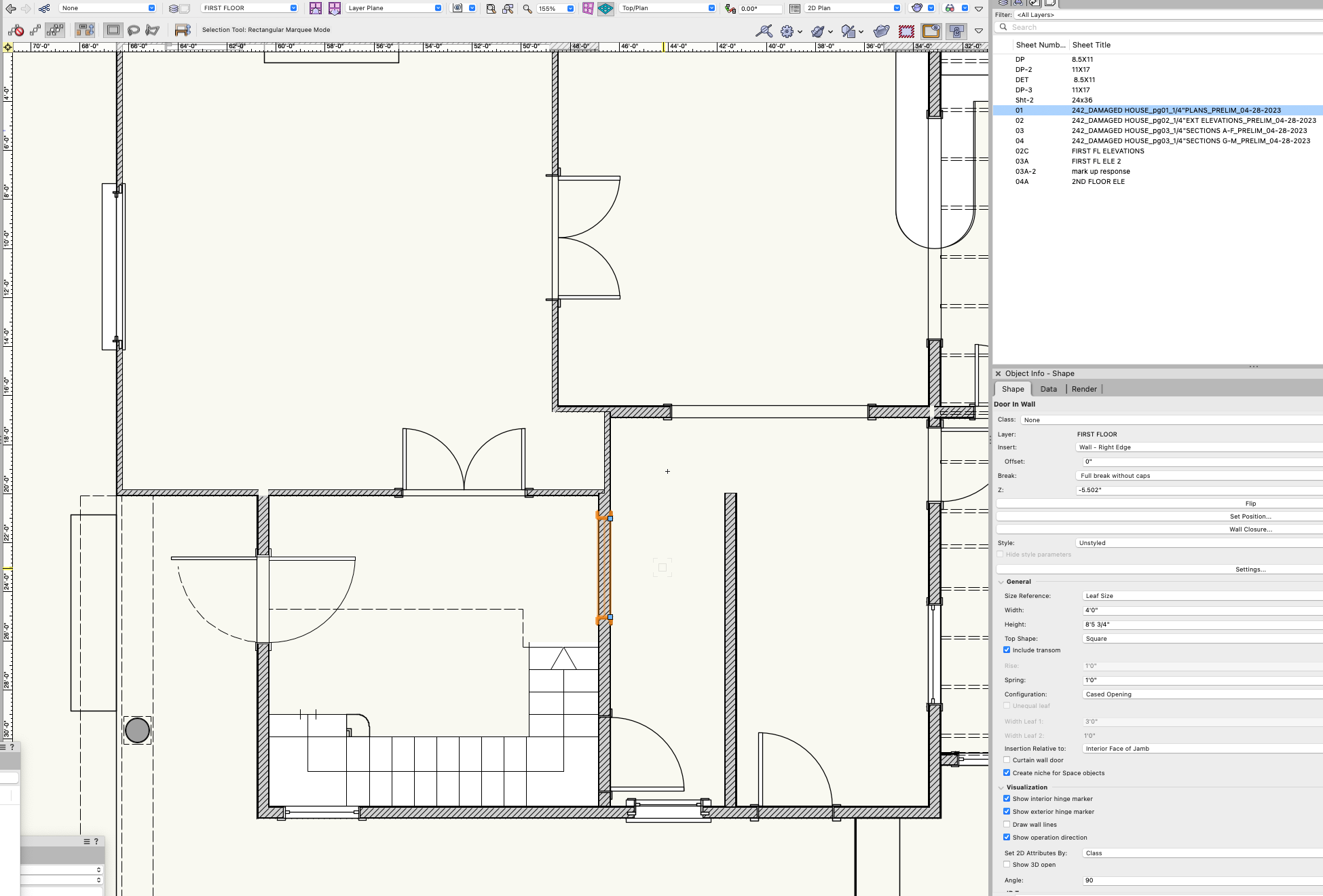Uncheck Include transom checkbox
The image size is (1323, 896).
(x=1007, y=650)
